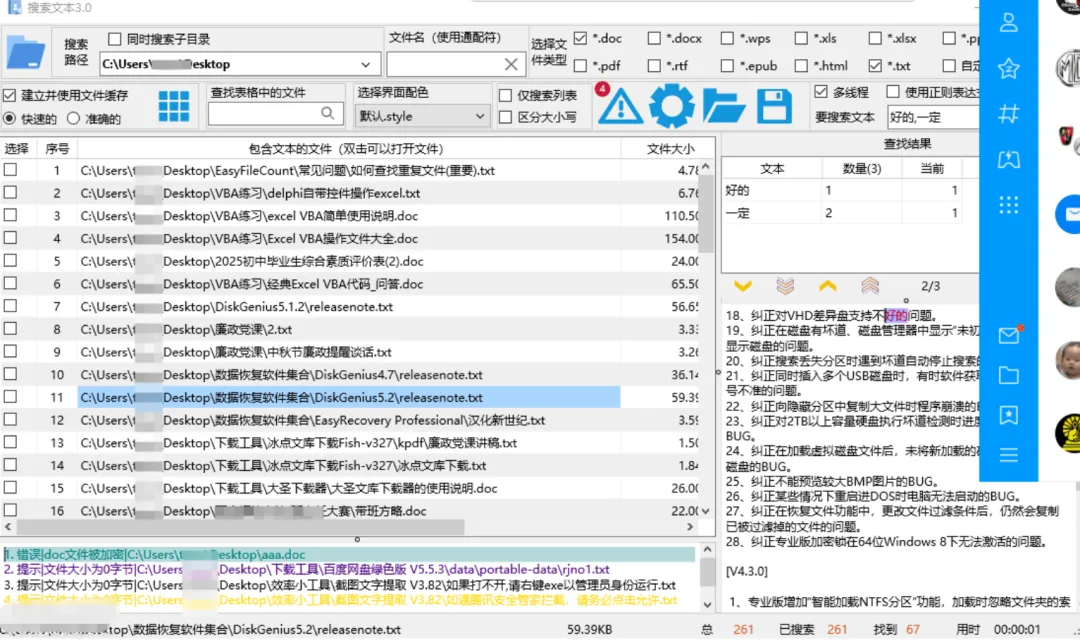Click the 文件大小 column header
The image size is (1080, 640).
tap(670, 149)
